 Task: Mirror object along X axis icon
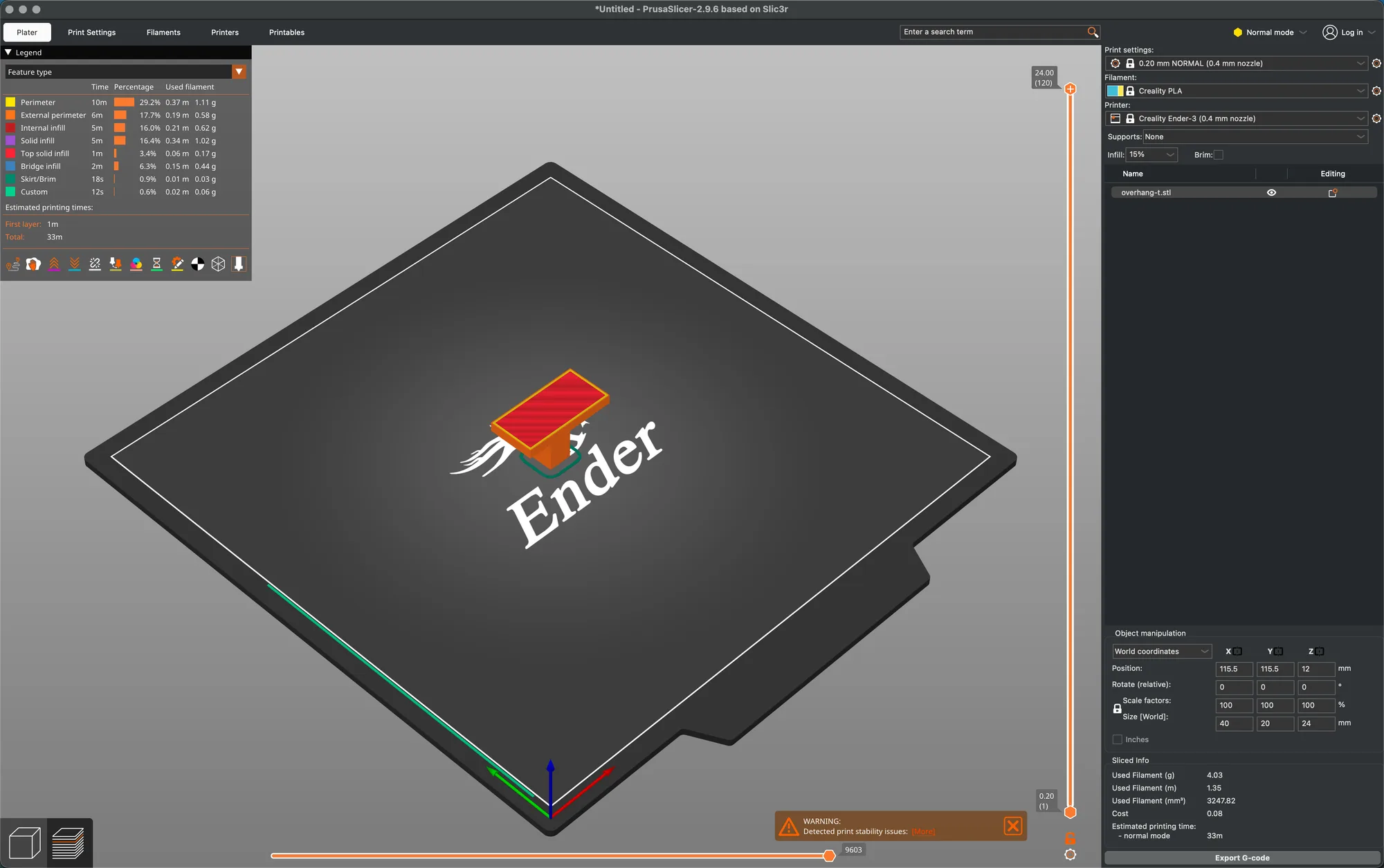click(x=1237, y=652)
